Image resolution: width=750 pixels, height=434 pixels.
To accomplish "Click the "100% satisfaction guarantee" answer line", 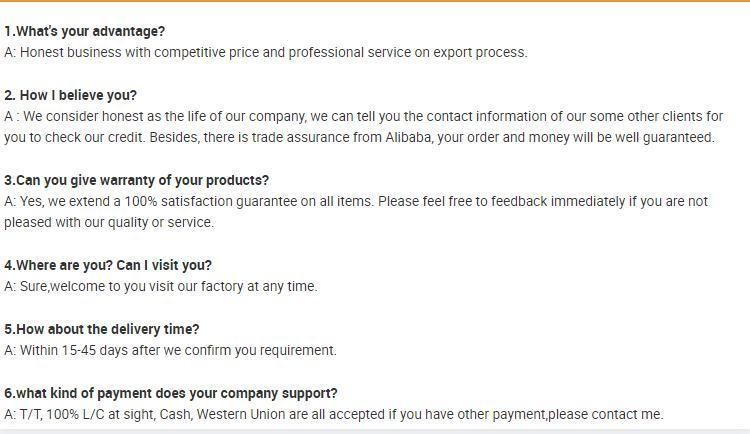I will [355, 201].
